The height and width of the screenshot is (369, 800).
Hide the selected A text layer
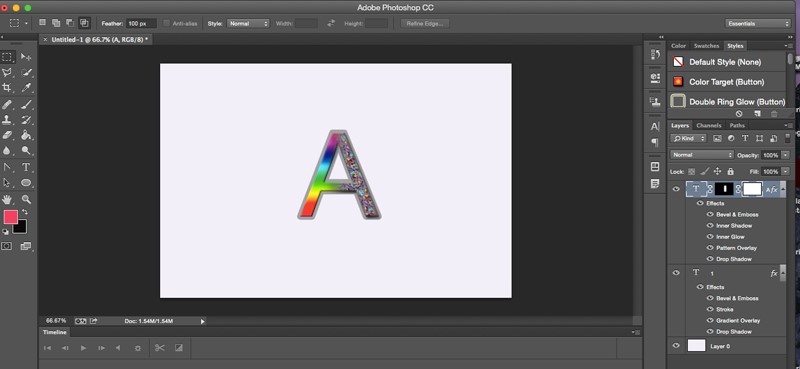(676, 189)
